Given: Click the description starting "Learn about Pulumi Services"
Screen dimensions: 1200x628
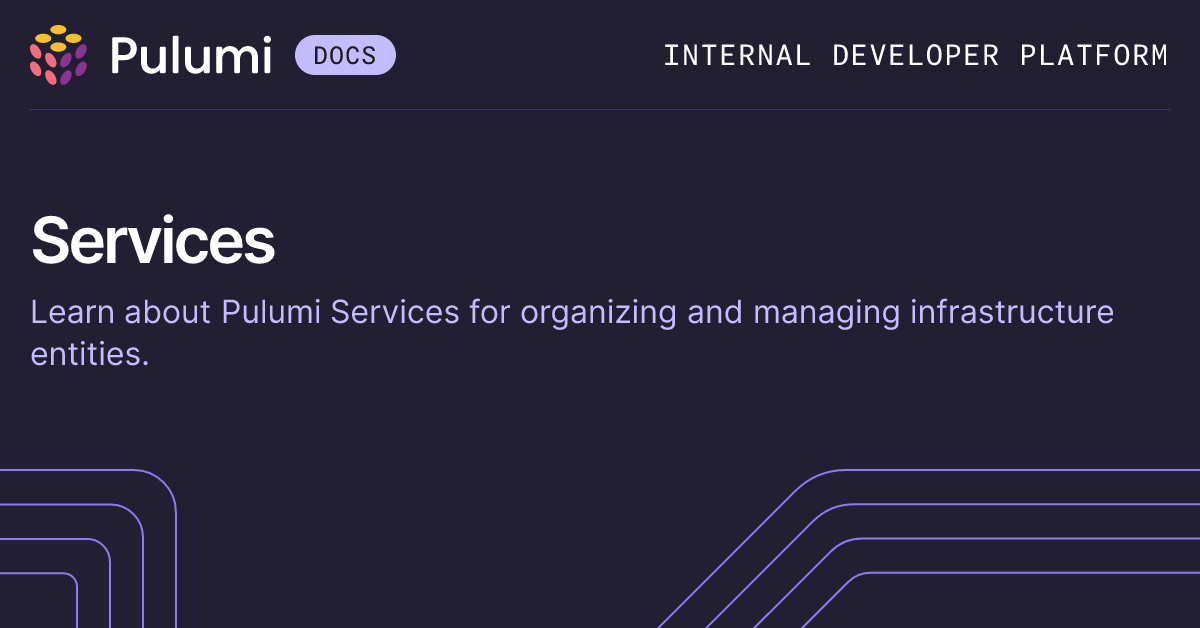Looking at the screenshot, I should [x=572, y=333].
